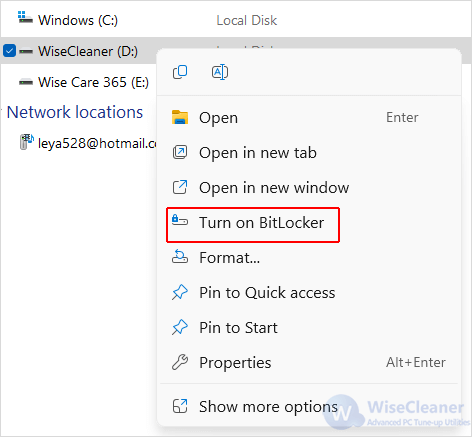Screen dimensions: 472x437
Task: Click the folder icon beside Open
Action: click(x=180, y=117)
